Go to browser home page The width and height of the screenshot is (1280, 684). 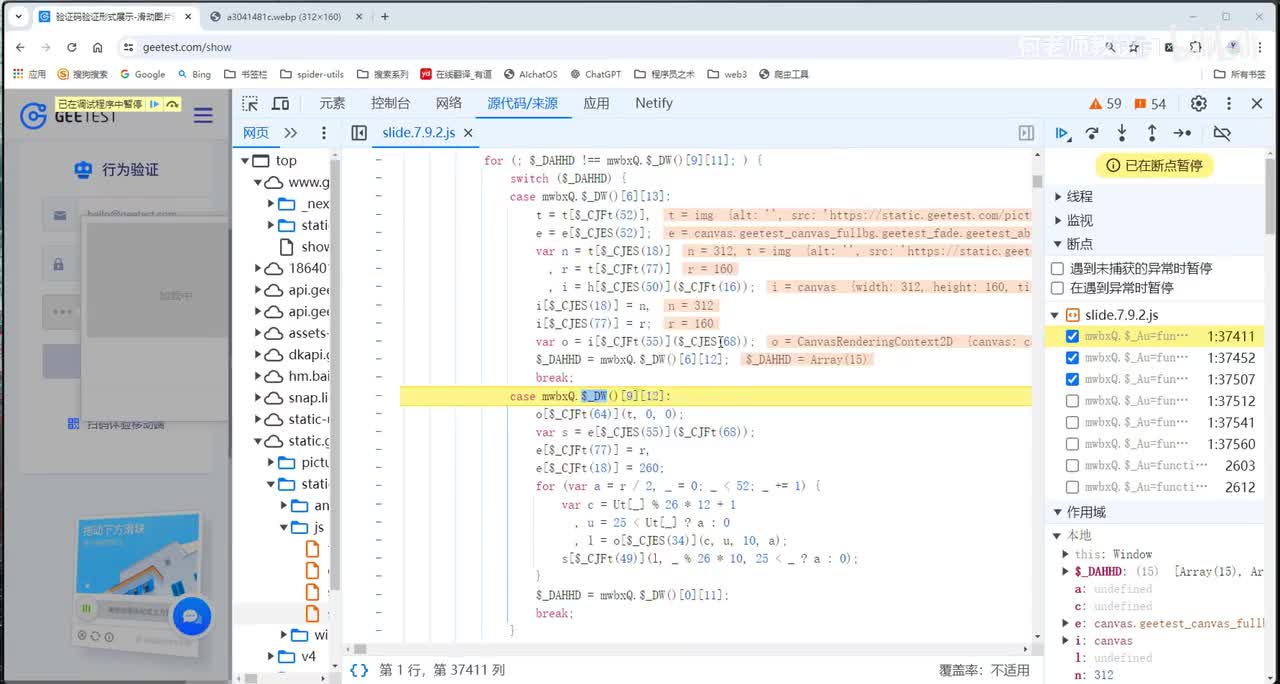click(97, 47)
